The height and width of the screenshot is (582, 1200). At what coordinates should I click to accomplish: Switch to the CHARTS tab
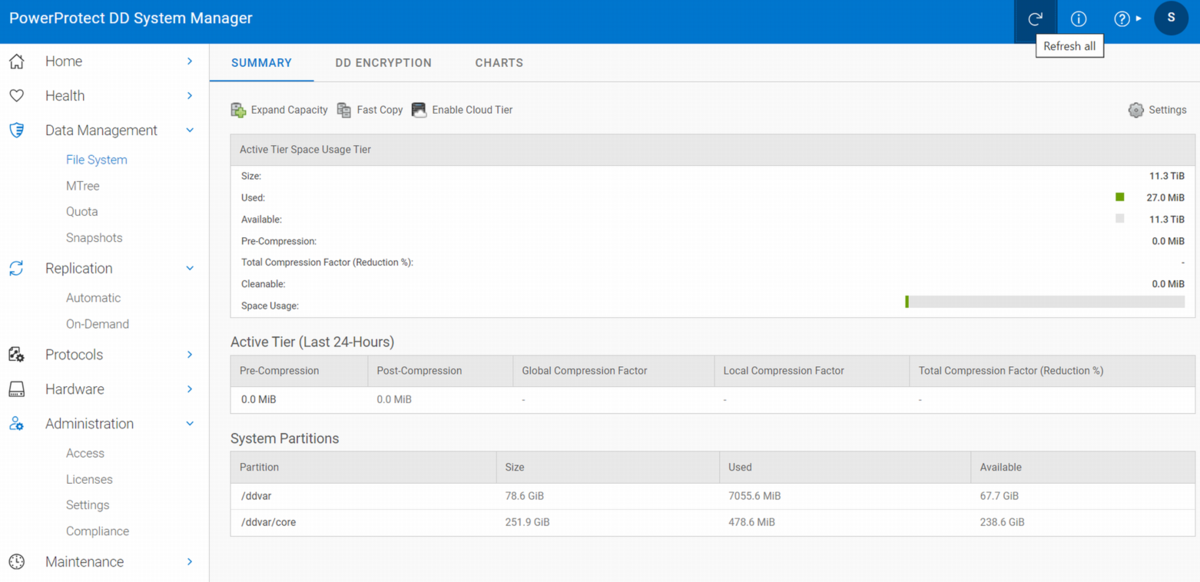click(499, 62)
